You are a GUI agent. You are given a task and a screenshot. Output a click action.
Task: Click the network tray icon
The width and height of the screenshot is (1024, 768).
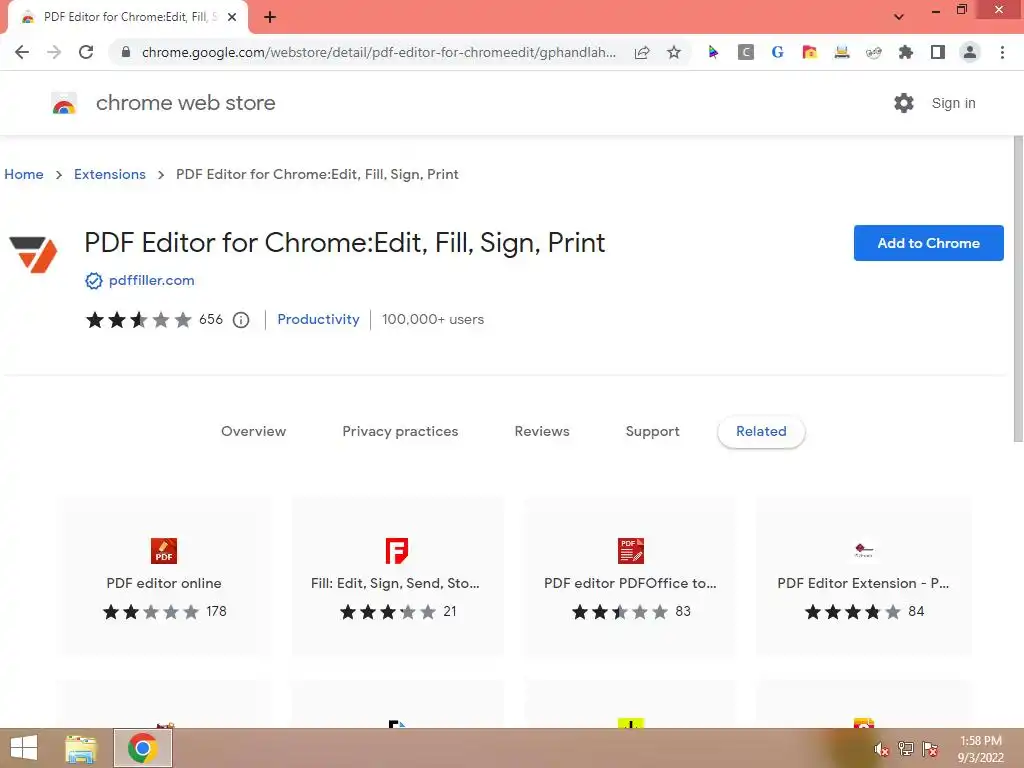tap(906, 748)
